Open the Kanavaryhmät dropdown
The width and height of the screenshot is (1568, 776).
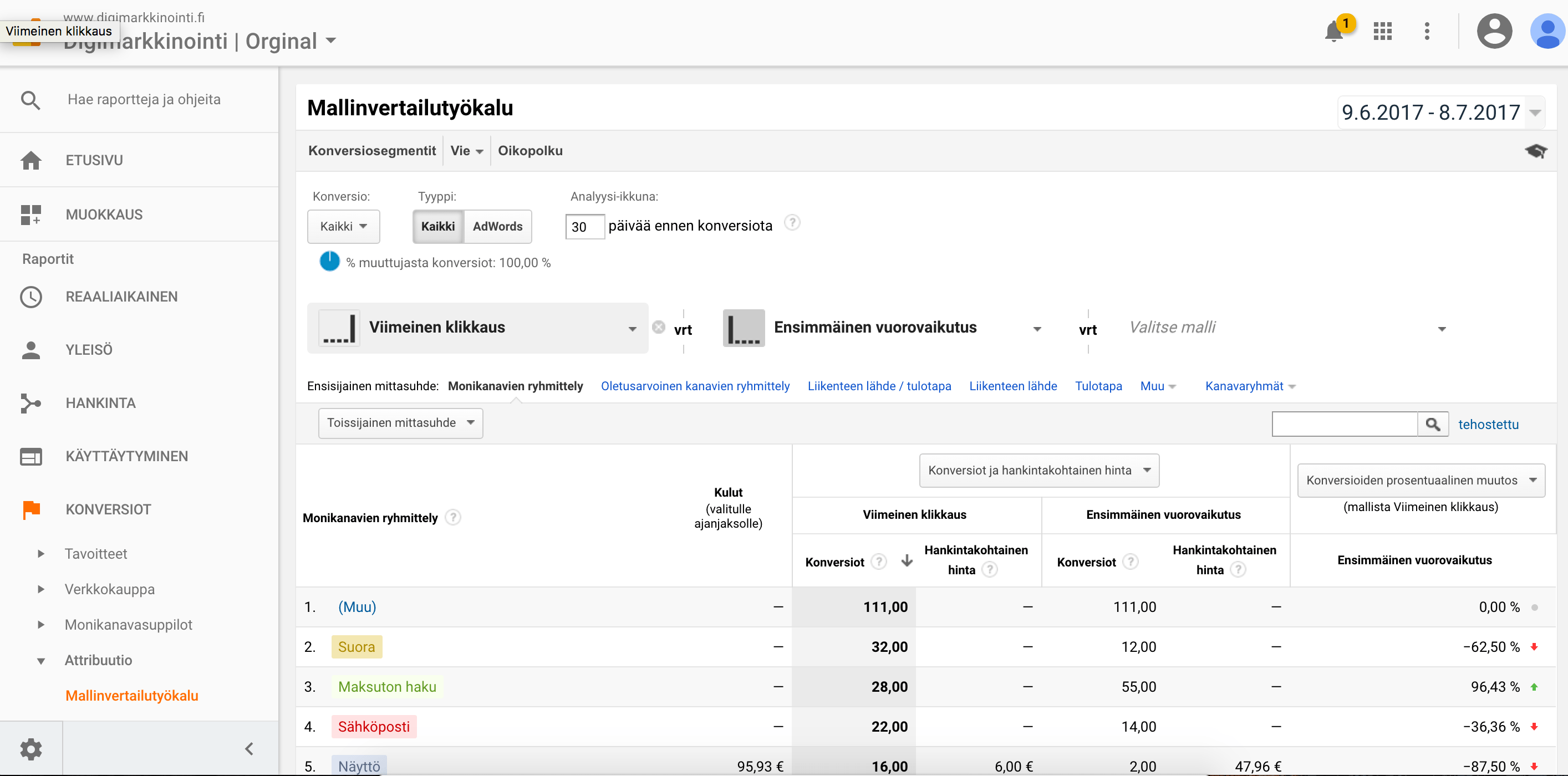coord(1250,386)
